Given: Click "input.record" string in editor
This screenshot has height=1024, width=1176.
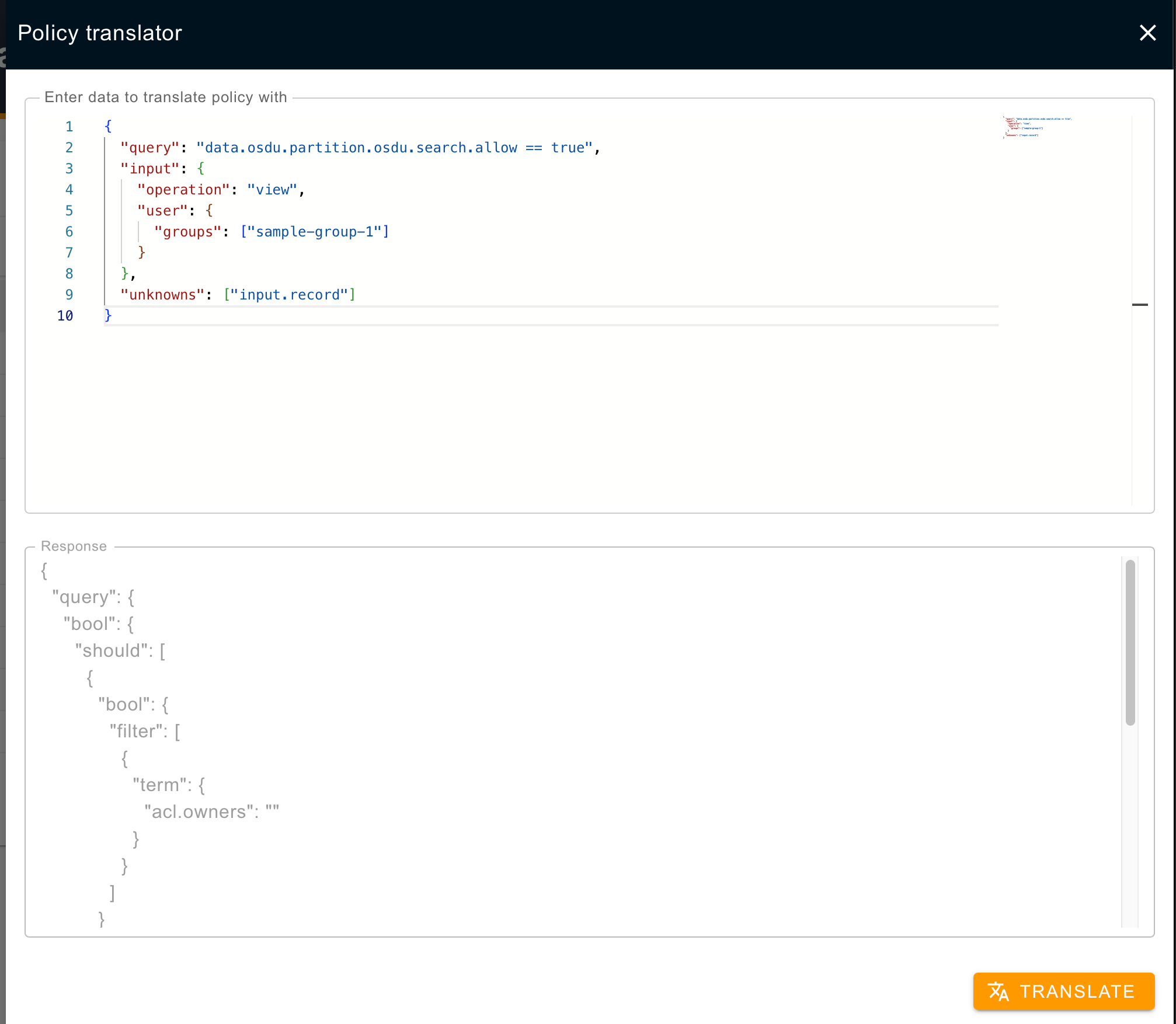Looking at the screenshot, I should tap(290, 295).
